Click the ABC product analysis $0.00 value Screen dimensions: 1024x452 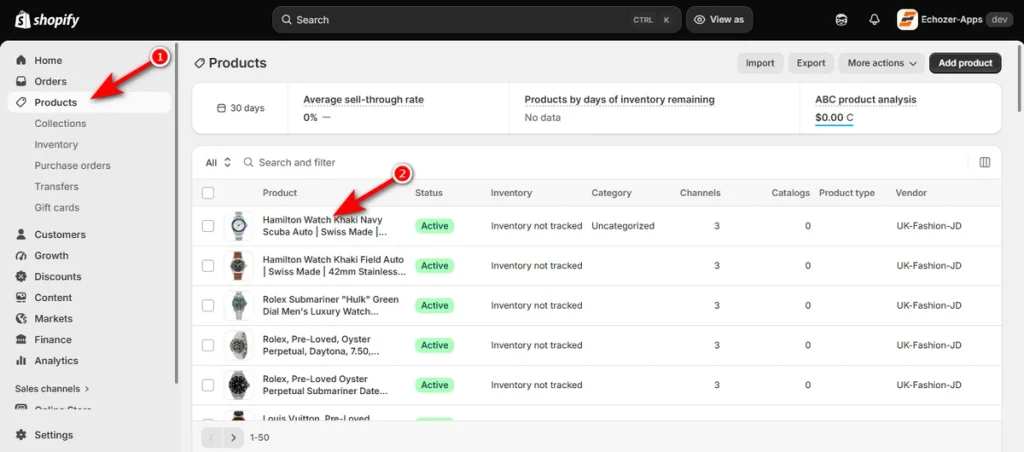[x=834, y=118]
